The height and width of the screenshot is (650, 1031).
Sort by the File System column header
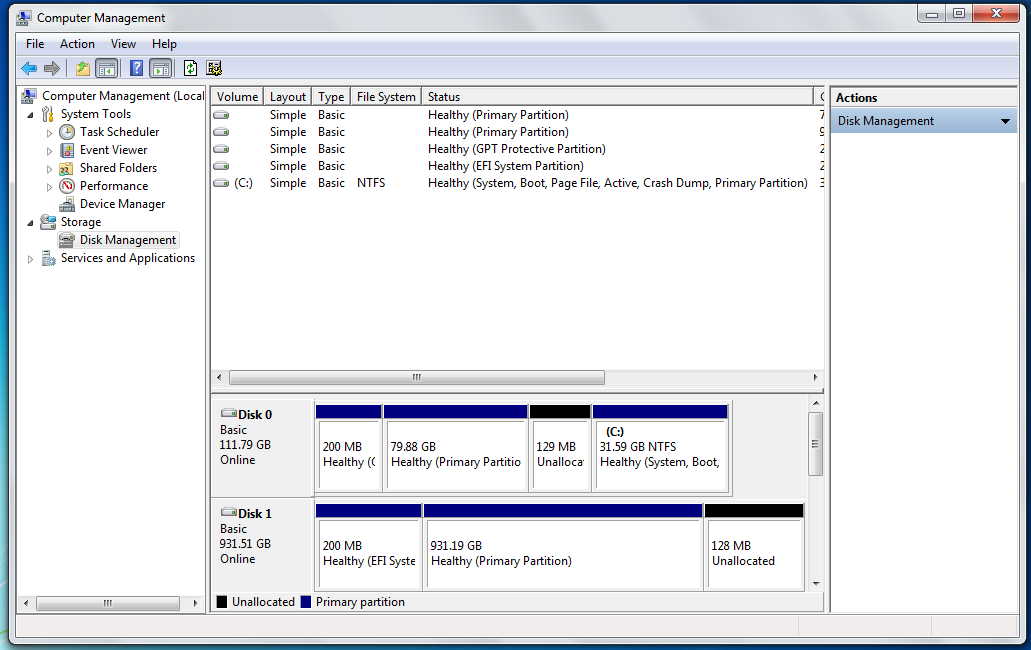pyautogui.click(x=386, y=97)
